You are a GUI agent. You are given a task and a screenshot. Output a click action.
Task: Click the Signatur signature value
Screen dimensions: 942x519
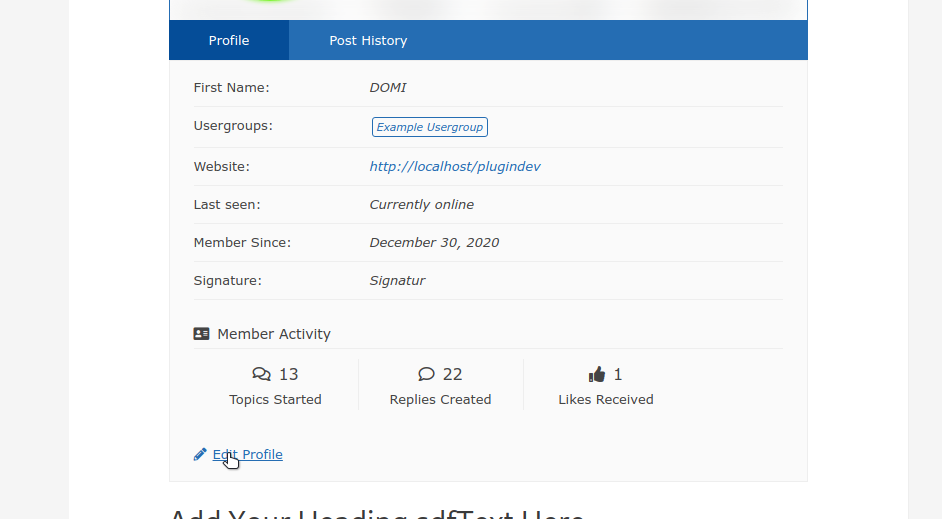click(x=397, y=280)
